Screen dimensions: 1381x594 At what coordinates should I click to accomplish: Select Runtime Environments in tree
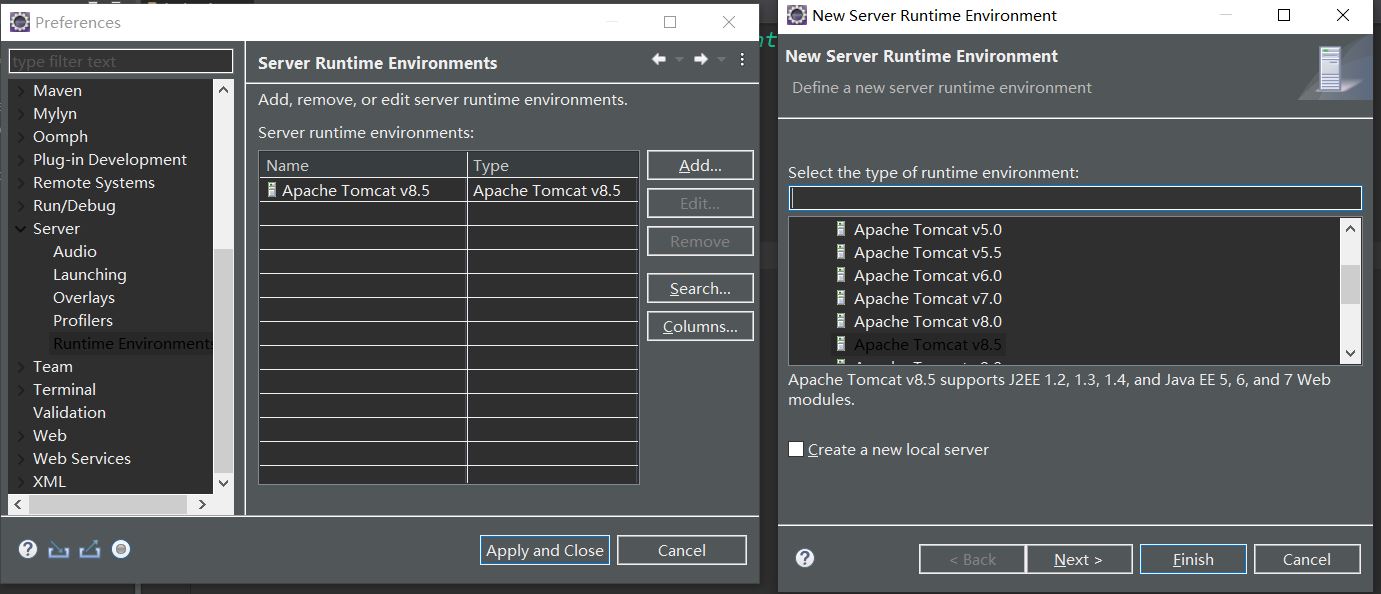click(133, 344)
